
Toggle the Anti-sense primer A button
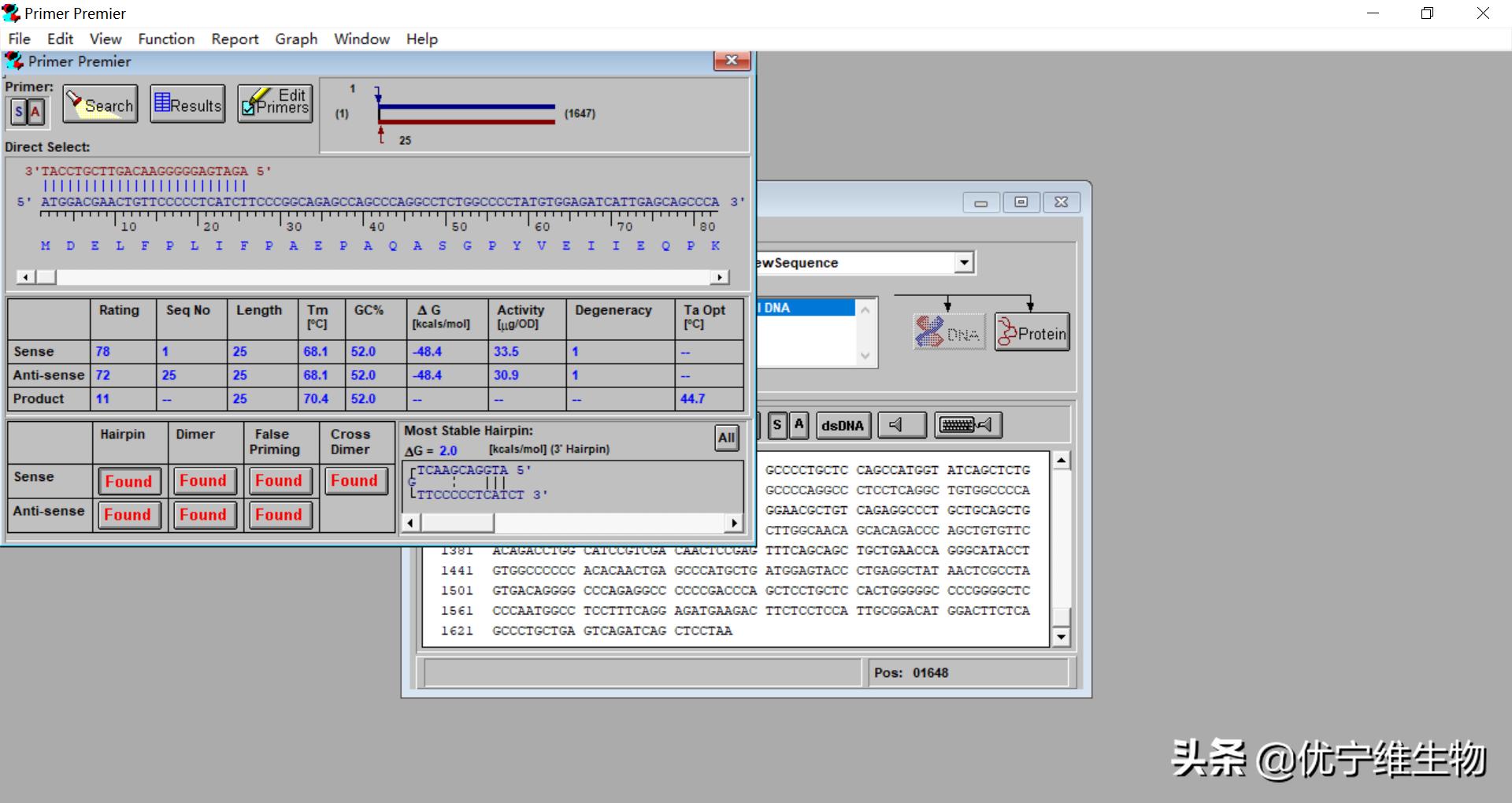tap(35, 112)
